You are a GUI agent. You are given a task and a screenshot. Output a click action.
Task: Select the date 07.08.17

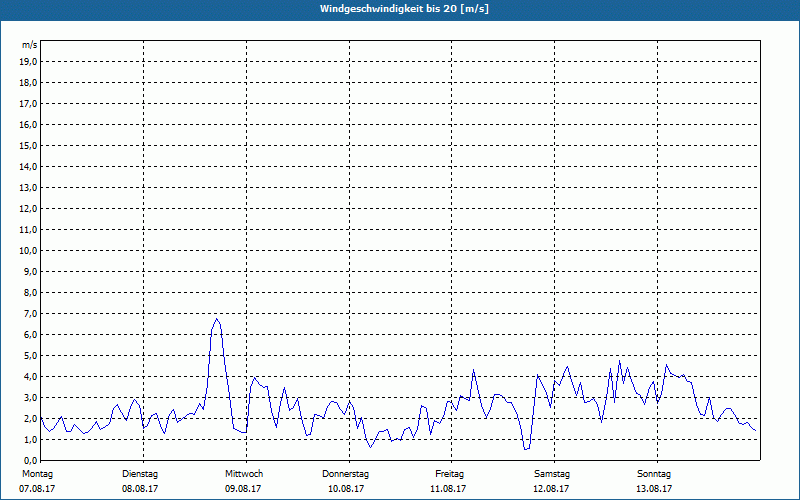click(37, 489)
